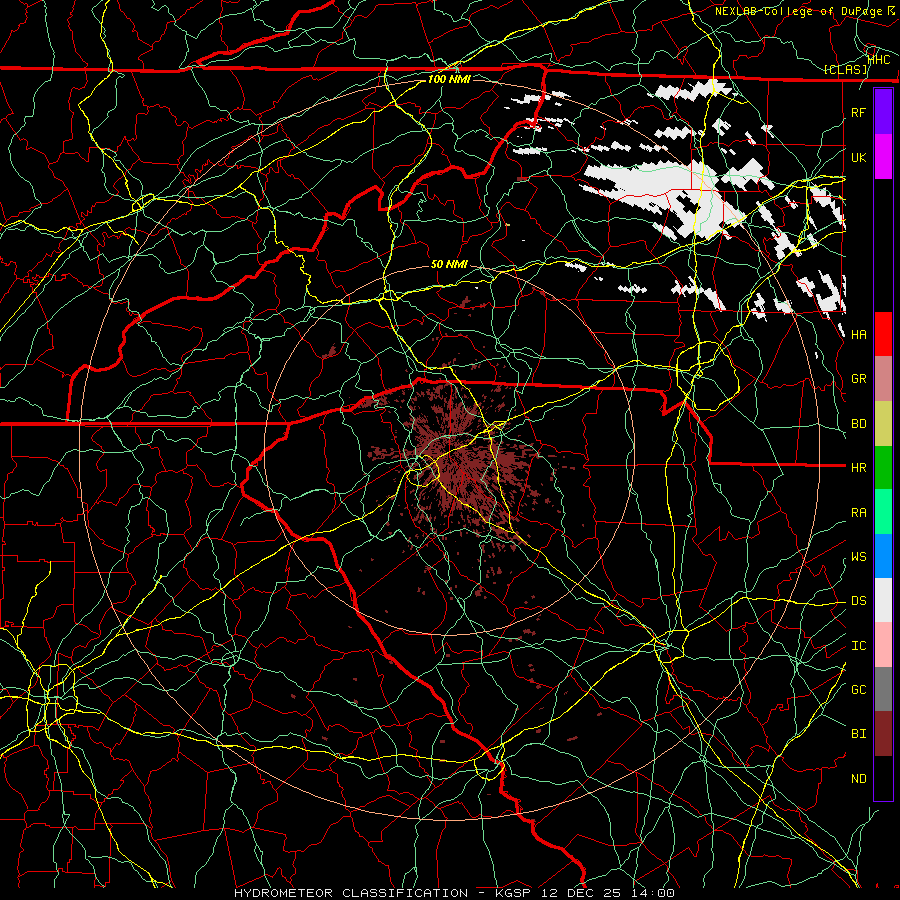Screen dimensions: 900x900
Task: Click the RF purple legend color swatch
Action: (883, 112)
